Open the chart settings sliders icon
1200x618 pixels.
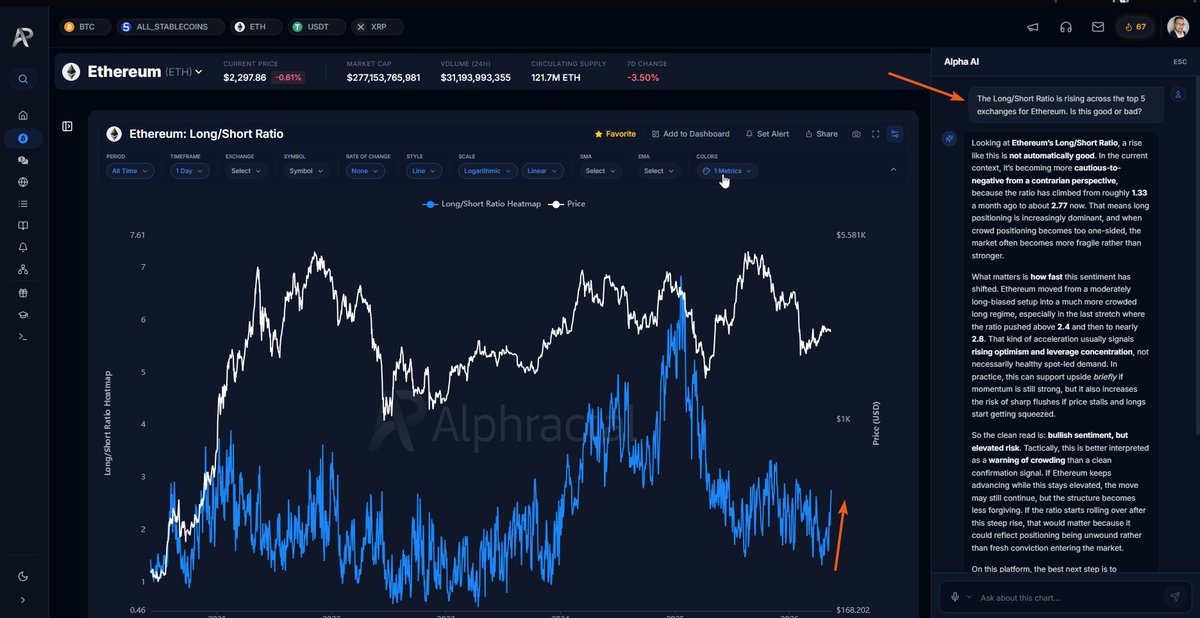pos(895,134)
